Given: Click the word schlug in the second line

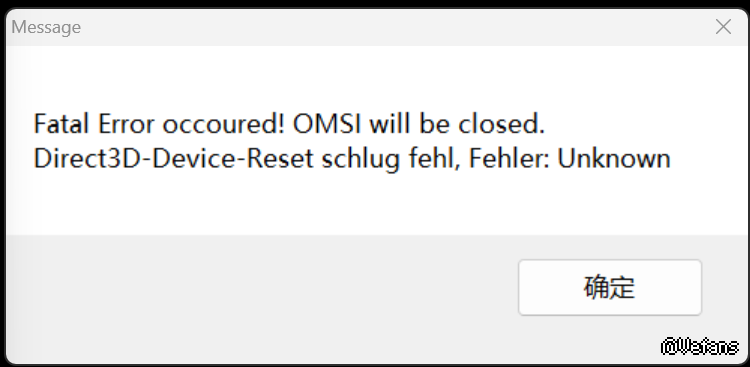Looking at the screenshot, I should click(x=361, y=160).
